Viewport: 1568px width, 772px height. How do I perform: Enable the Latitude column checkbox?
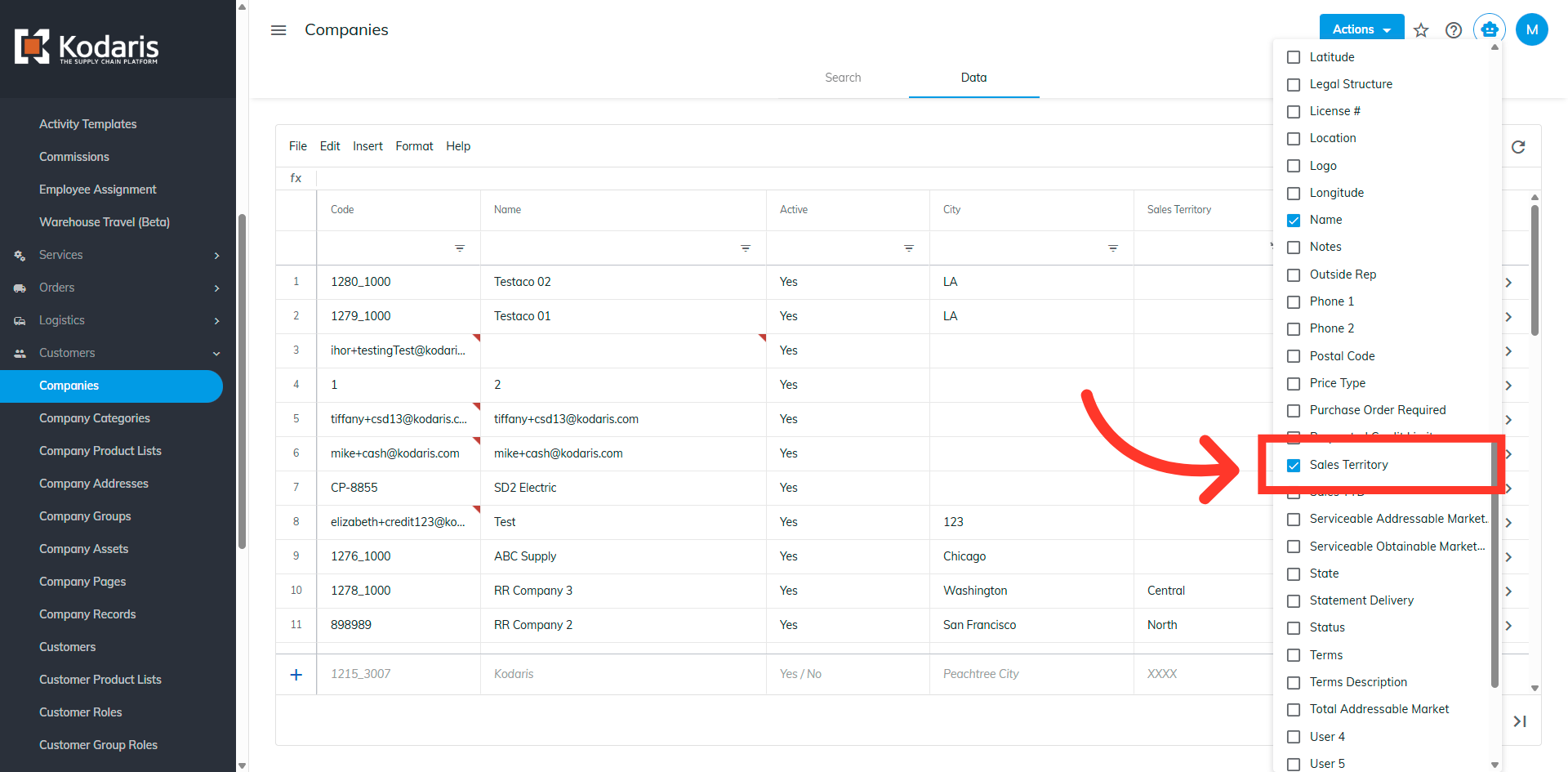[1294, 57]
